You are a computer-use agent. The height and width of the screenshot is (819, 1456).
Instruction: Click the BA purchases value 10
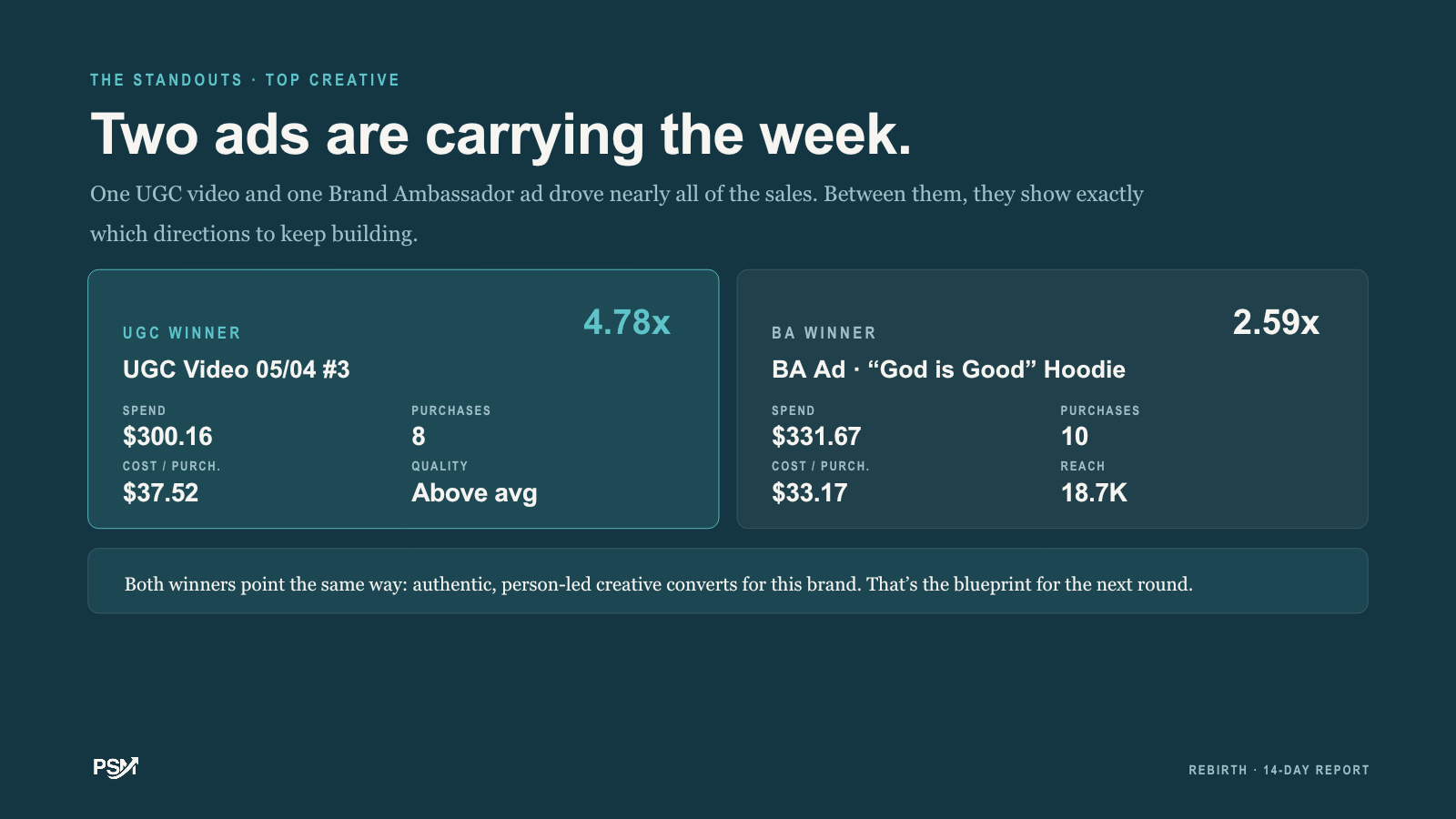pyautogui.click(x=1075, y=437)
